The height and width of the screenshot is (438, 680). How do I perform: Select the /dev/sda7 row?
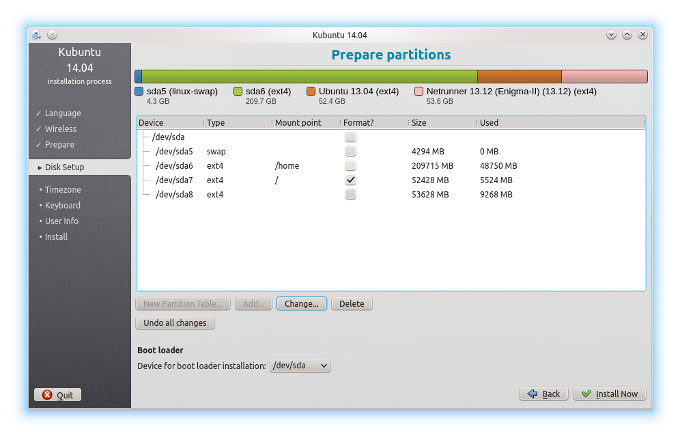click(391, 180)
